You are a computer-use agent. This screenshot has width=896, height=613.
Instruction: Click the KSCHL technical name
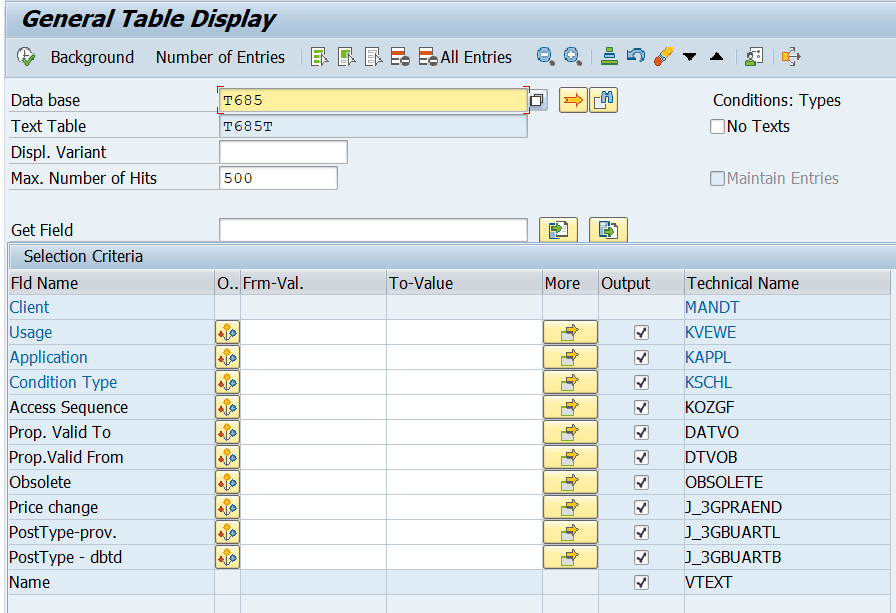708,382
